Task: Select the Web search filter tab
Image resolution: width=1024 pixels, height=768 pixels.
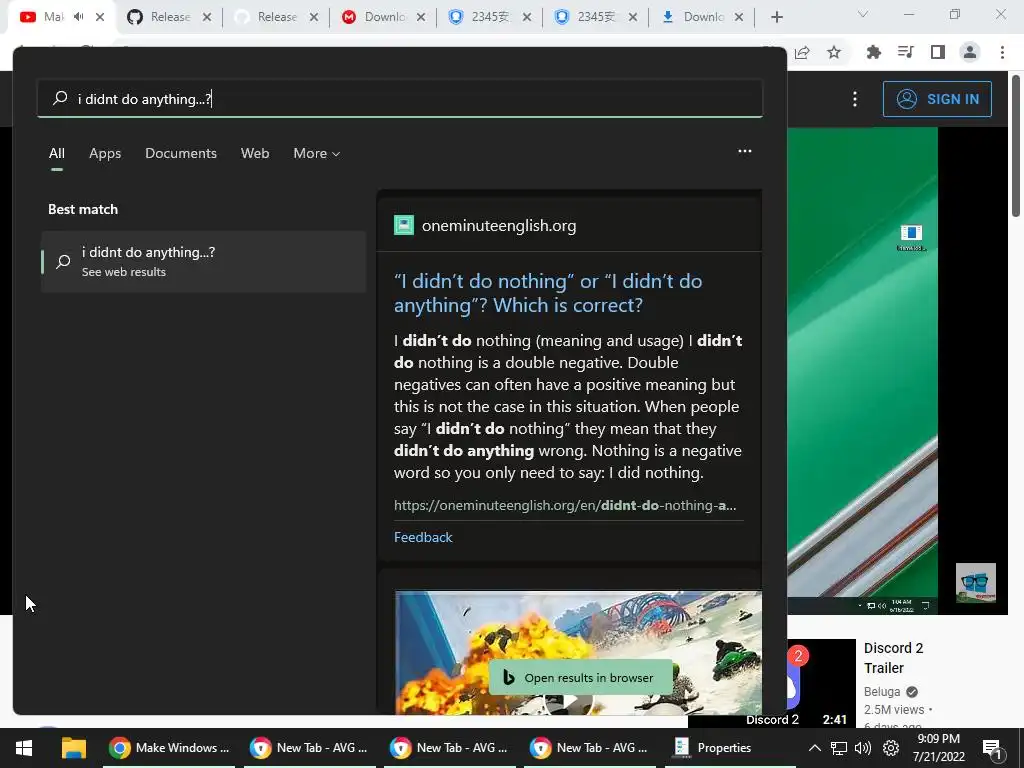Action: click(255, 153)
